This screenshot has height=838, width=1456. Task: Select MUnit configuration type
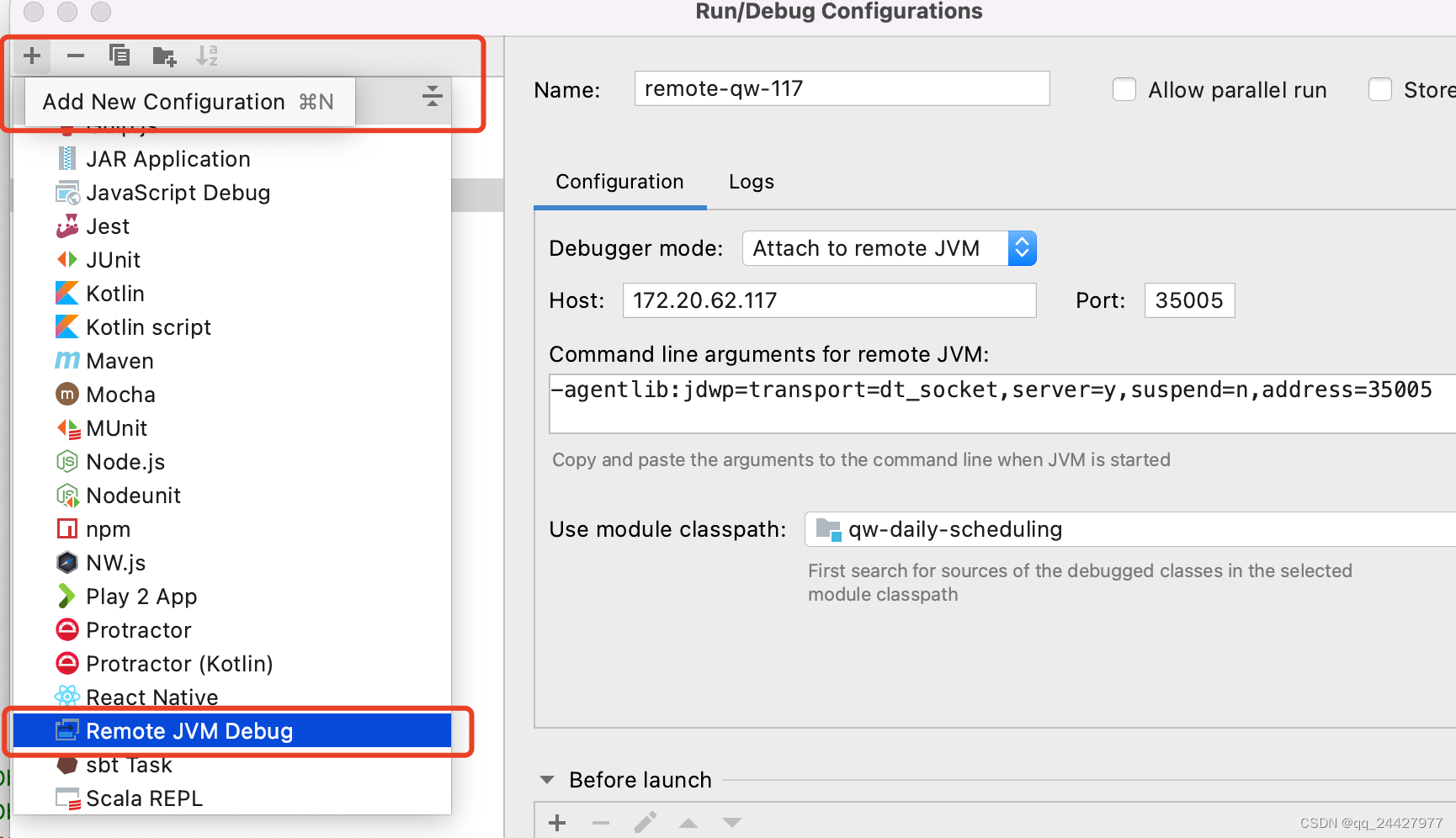click(x=232, y=428)
